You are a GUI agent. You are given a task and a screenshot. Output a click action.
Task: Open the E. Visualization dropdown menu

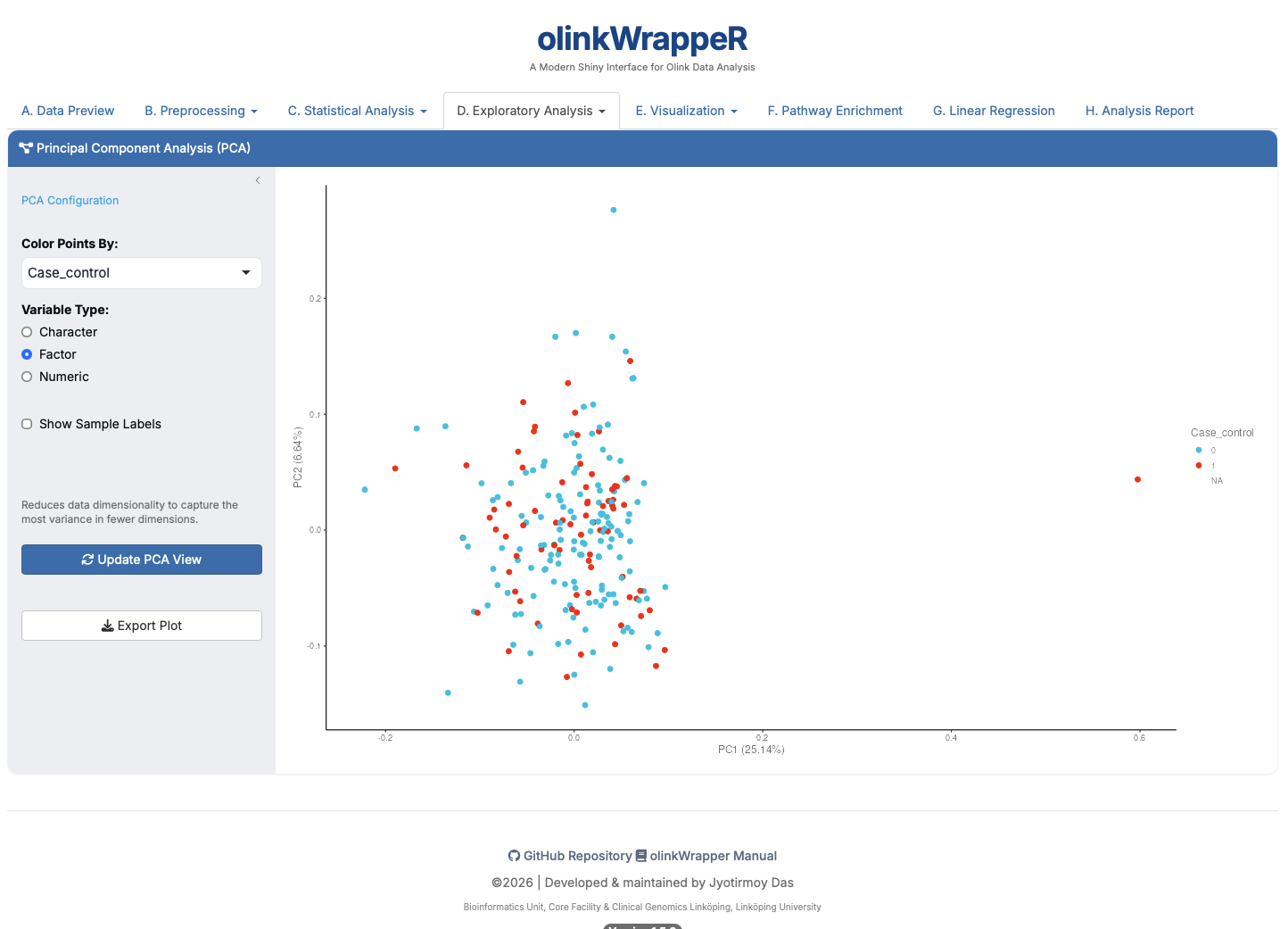686,111
